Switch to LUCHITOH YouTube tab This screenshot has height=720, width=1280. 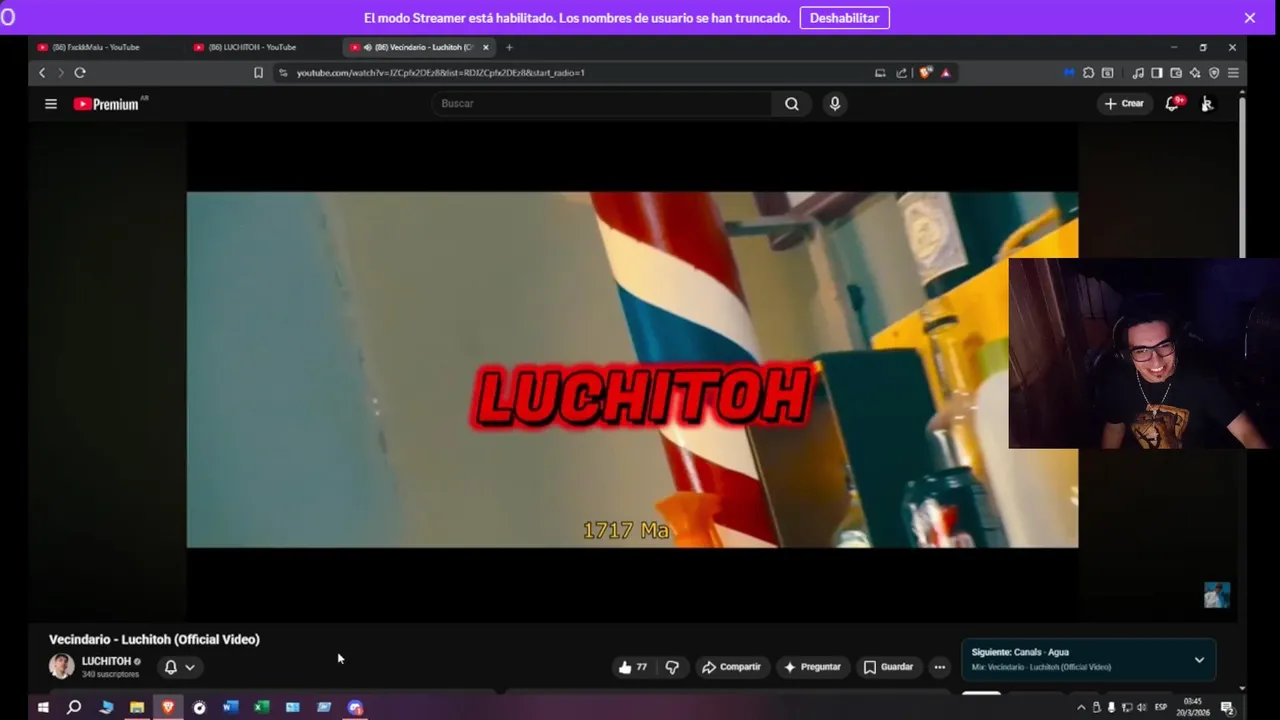[x=252, y=47]
